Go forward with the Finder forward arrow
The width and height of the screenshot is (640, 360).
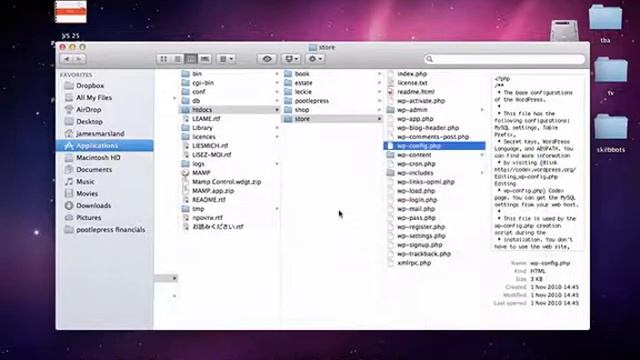click(x=79, y=59)
